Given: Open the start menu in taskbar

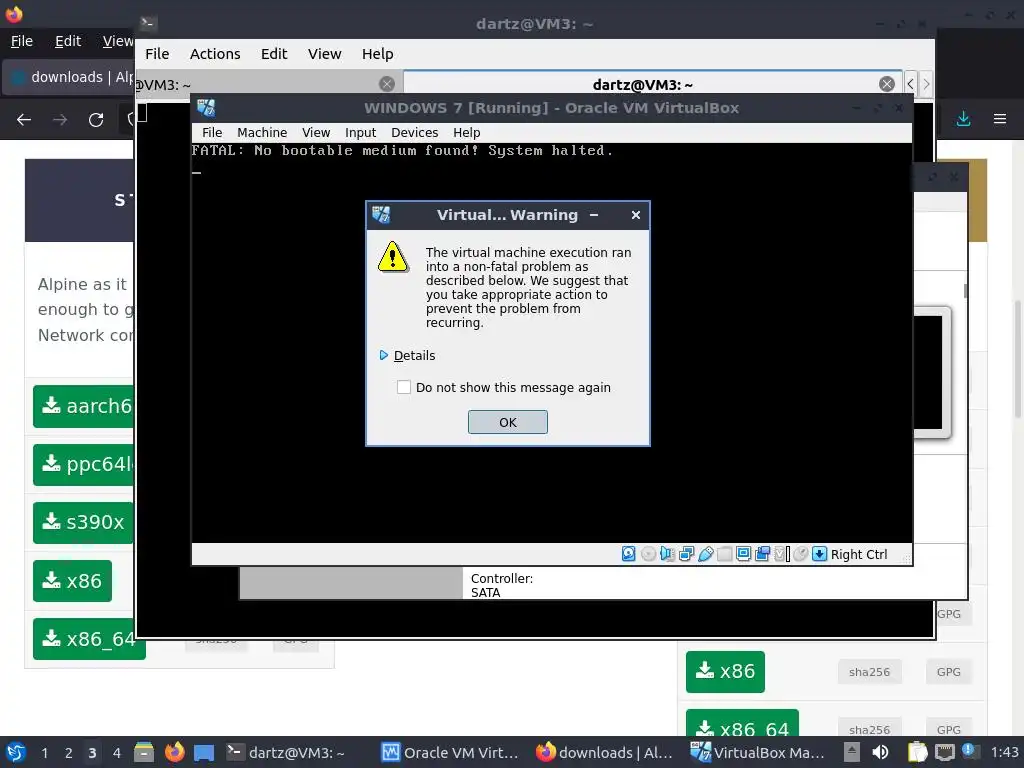Looking at the screenshot, I should pyautogui.click(x=16, y=752).
